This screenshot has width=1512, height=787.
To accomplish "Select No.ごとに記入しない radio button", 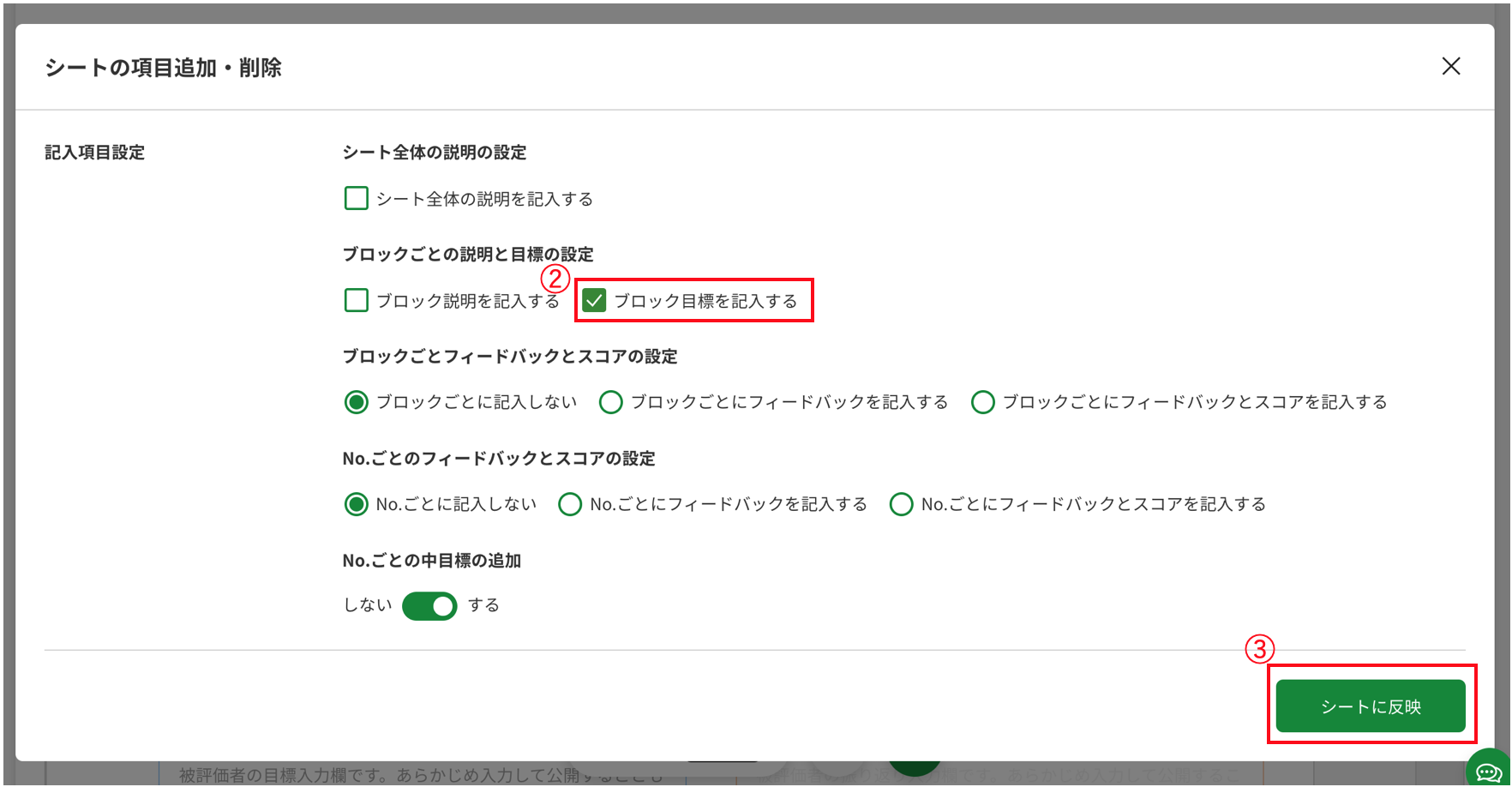I will [x=356, y=504].
